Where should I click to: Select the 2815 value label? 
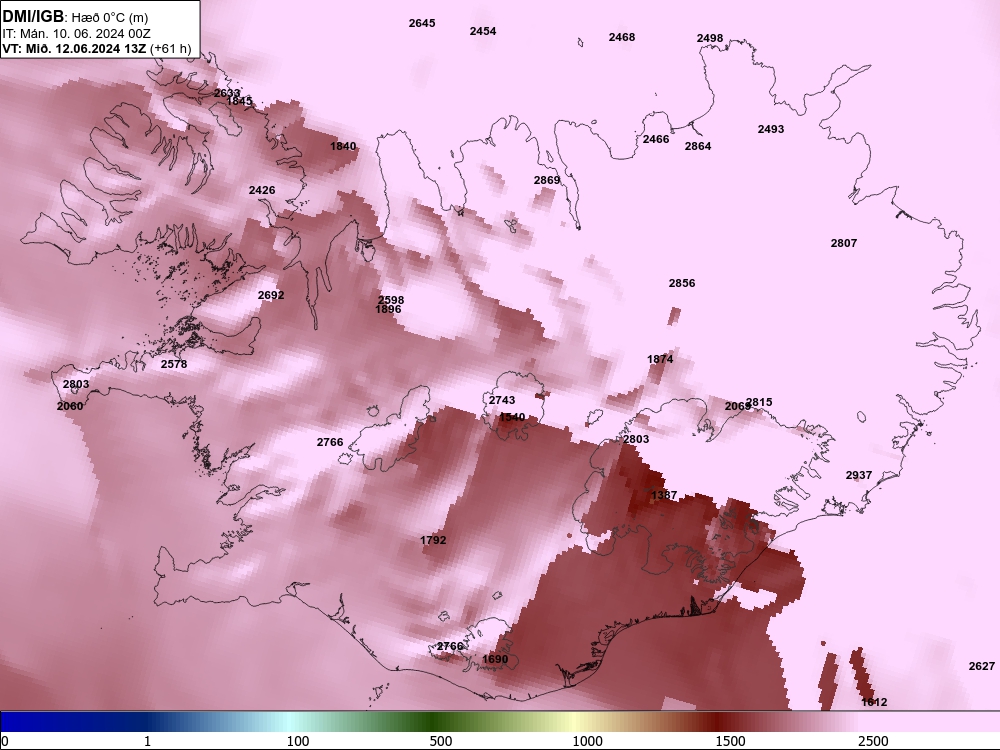click(x=759, y=402)
